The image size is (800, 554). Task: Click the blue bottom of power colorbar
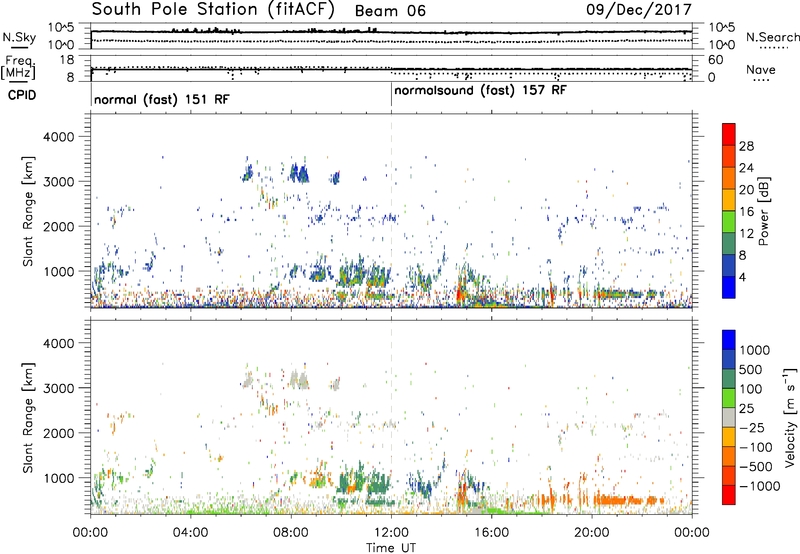pyautogui.click(x=729, y=287)
